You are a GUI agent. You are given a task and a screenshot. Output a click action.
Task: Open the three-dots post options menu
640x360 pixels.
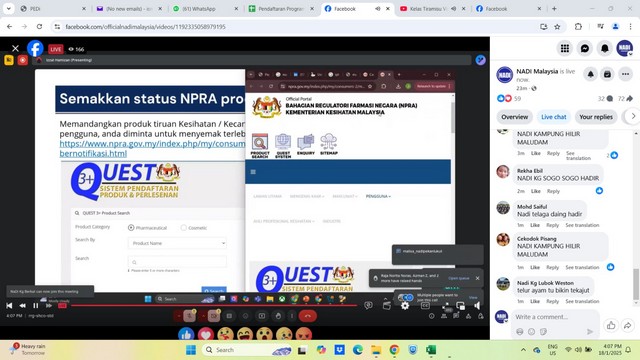625,74
